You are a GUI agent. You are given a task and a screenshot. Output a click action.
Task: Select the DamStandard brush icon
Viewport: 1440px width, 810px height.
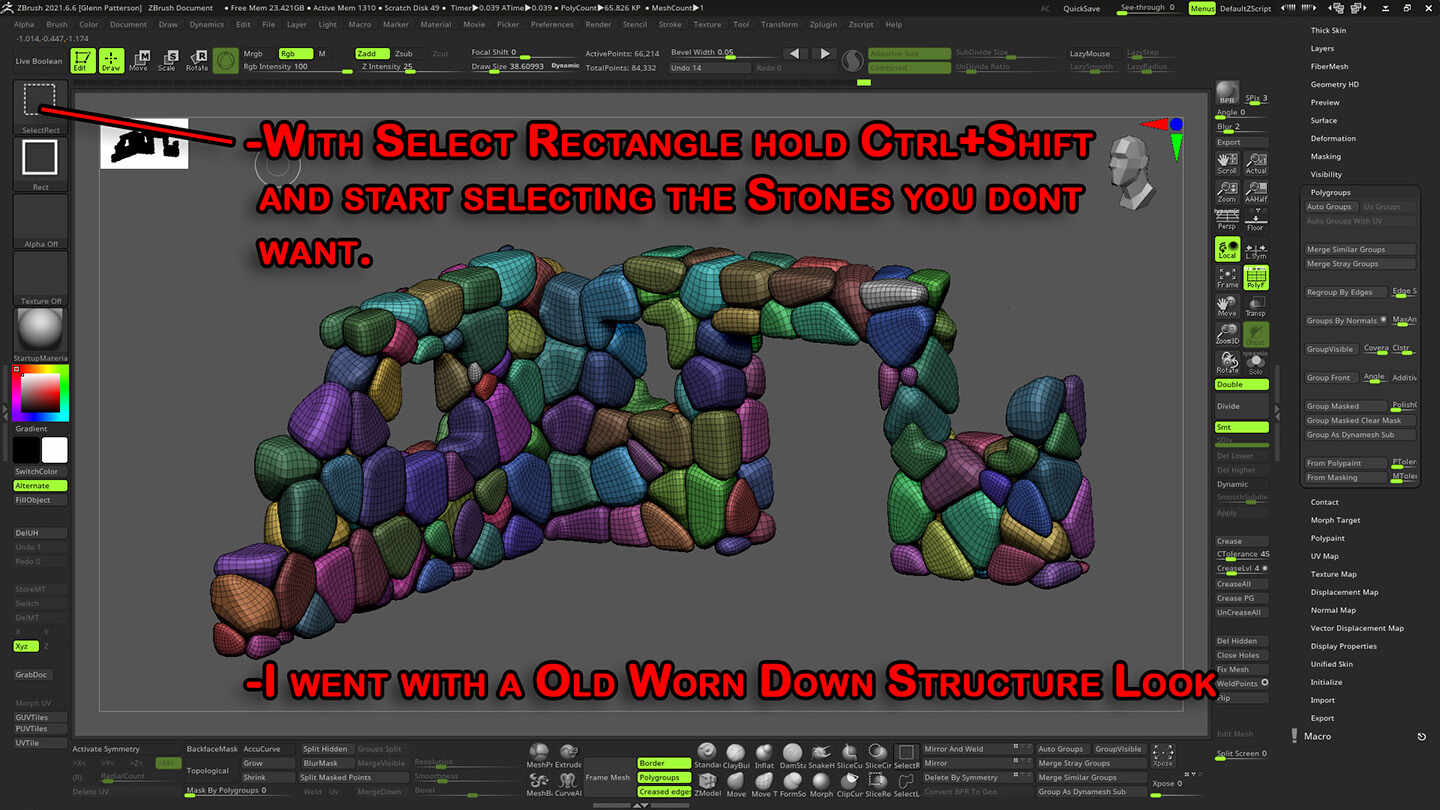(x=790, y=751)
